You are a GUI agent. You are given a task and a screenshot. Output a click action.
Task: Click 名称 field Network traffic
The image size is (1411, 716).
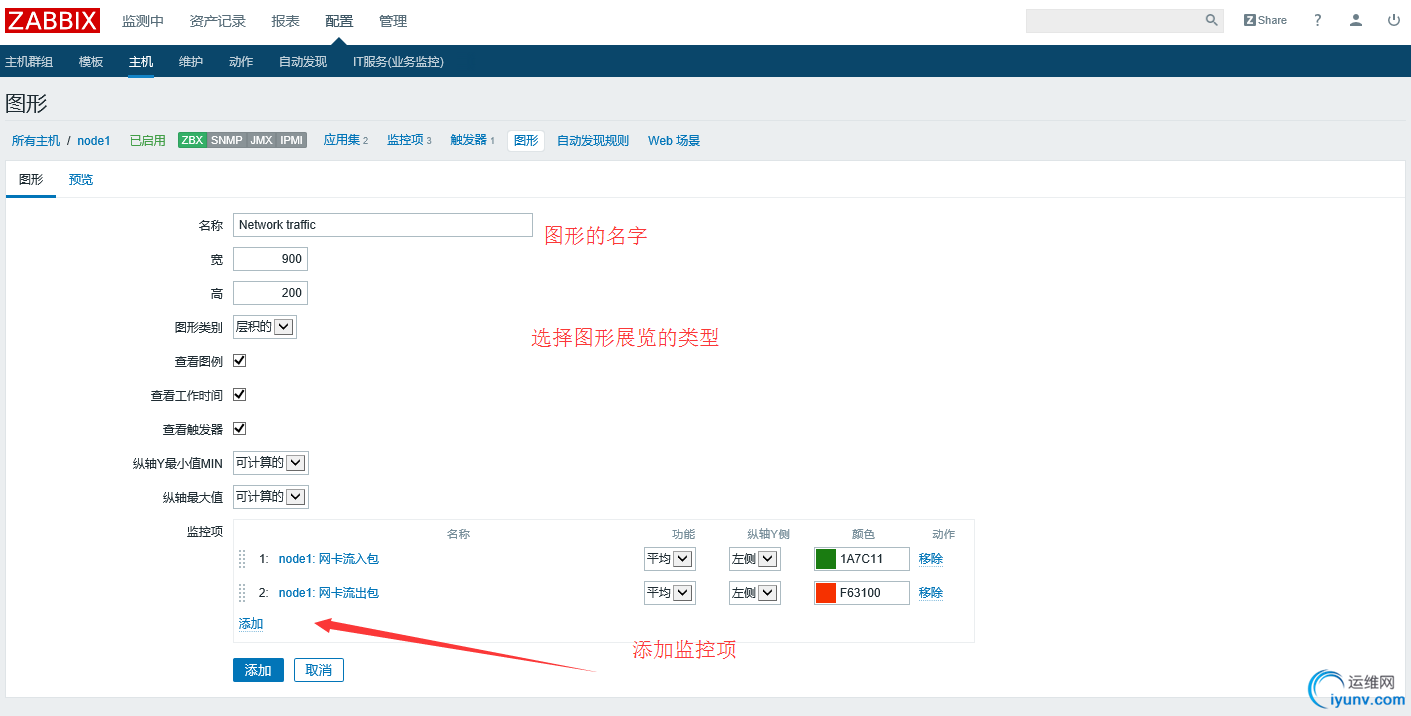coord(383,225)
